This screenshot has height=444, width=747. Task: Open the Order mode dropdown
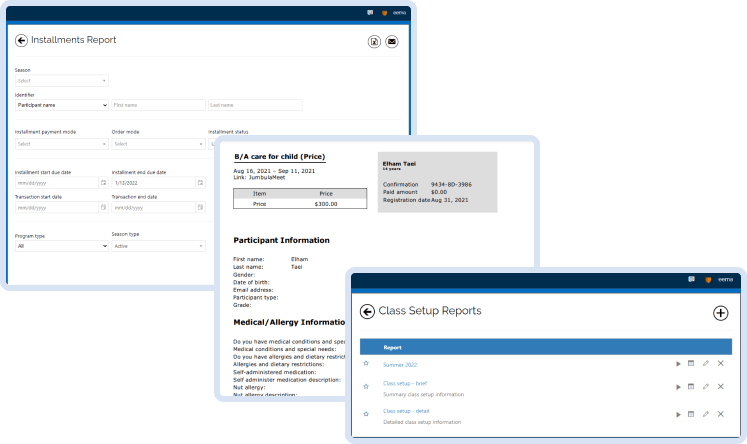[x=158, y=144]
